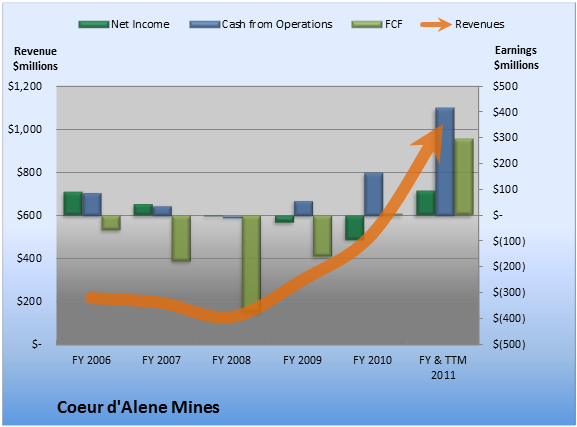Select the FY 2007 negative FCF bar
This screenshot has height=427, width=577.
[181, 238]
